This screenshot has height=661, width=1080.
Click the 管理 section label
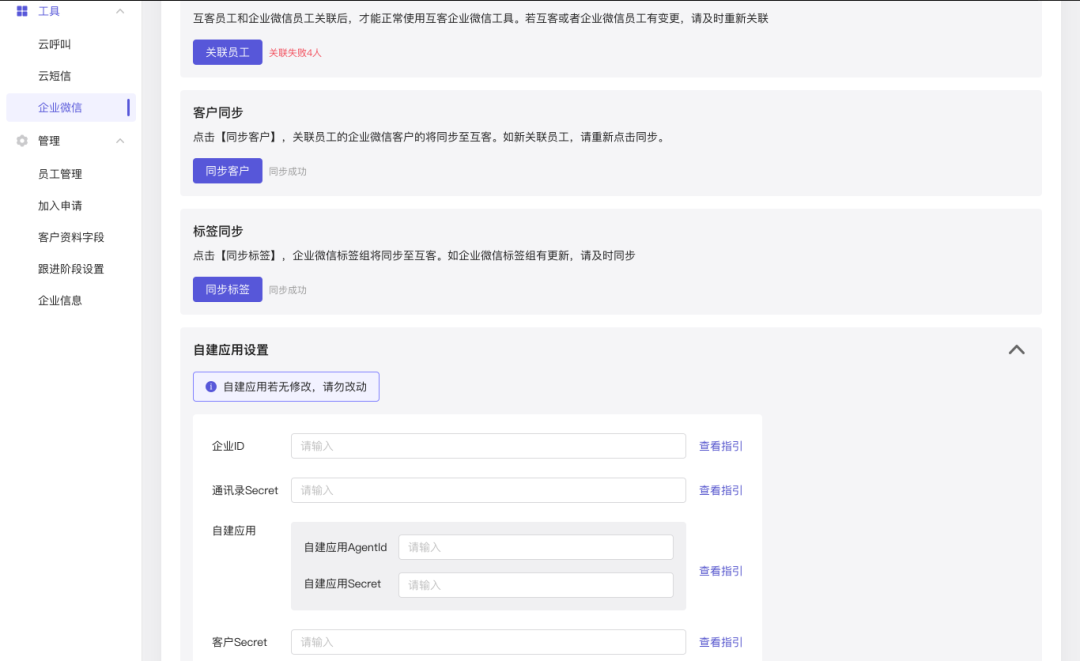coord(49,140)
